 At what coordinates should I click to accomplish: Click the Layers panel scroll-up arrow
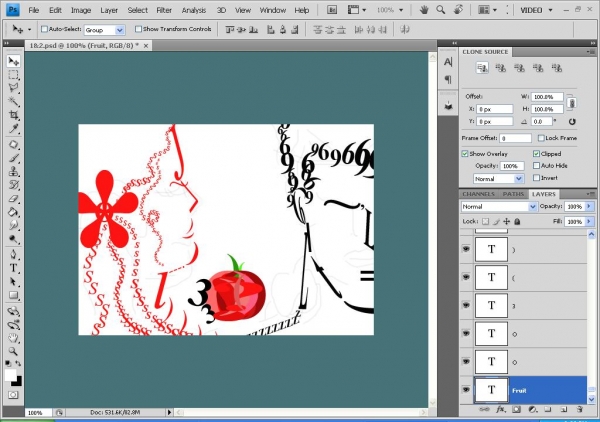coord(591,234)
